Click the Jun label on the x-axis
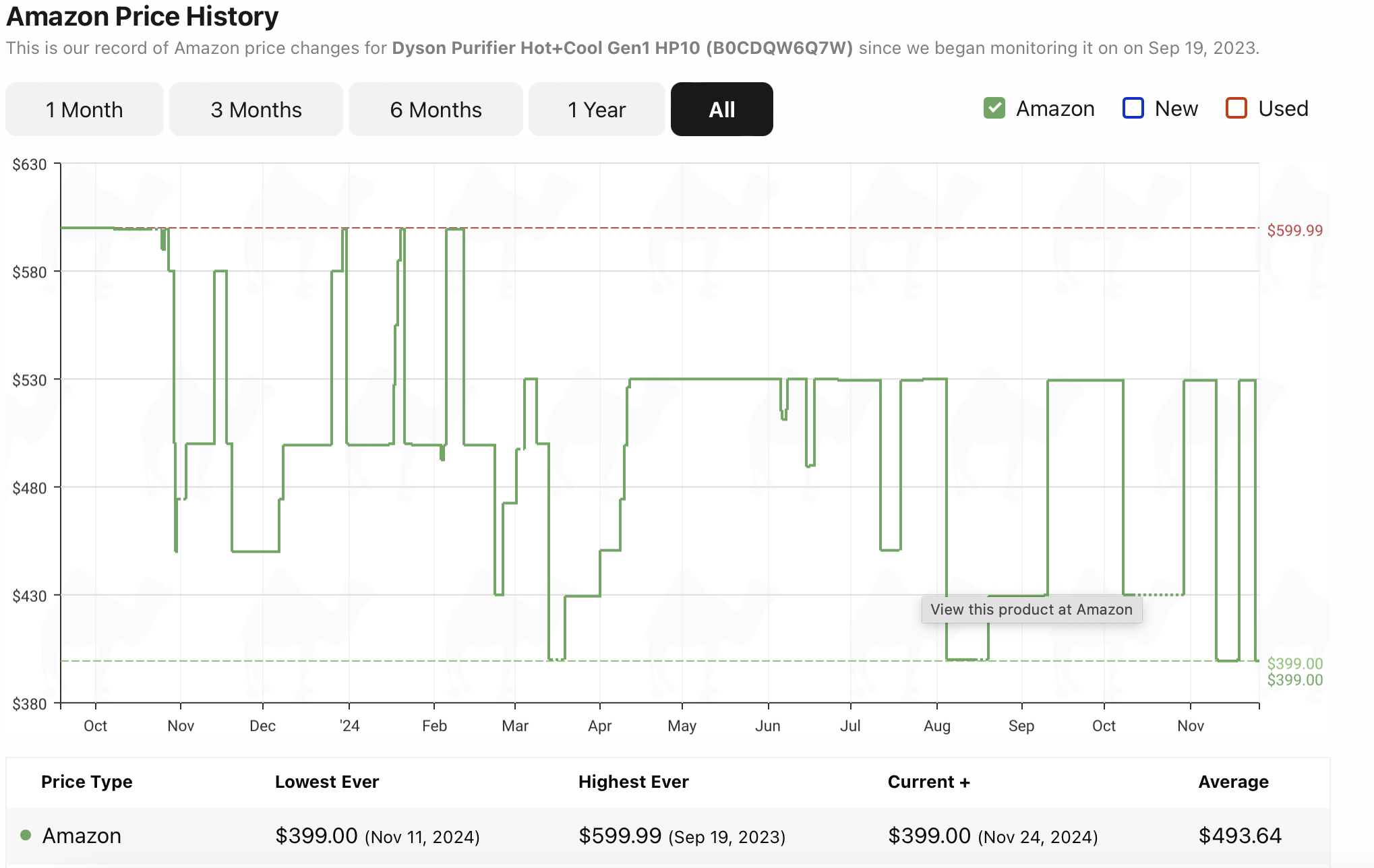Image resolution: width=1374 pixels, height=868 pixels. [x=768, y=726]
